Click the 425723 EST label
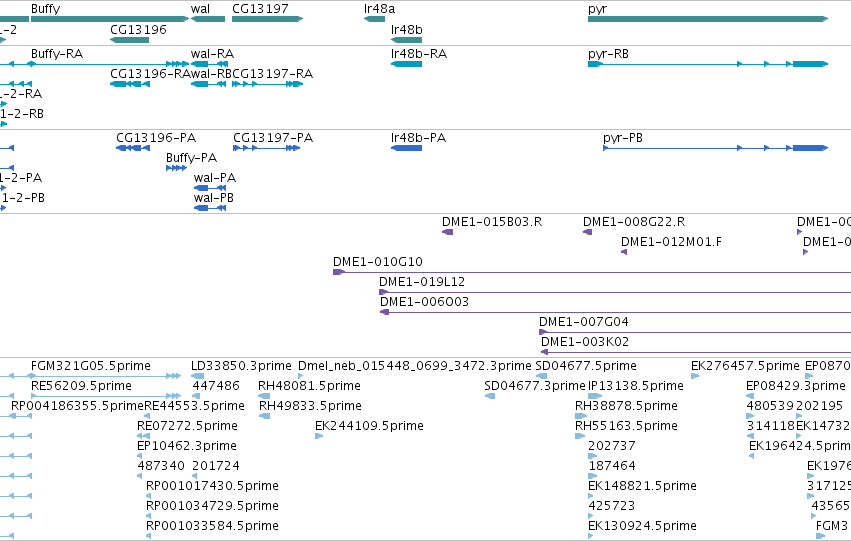The image size is (851, 541). [612, 506]
